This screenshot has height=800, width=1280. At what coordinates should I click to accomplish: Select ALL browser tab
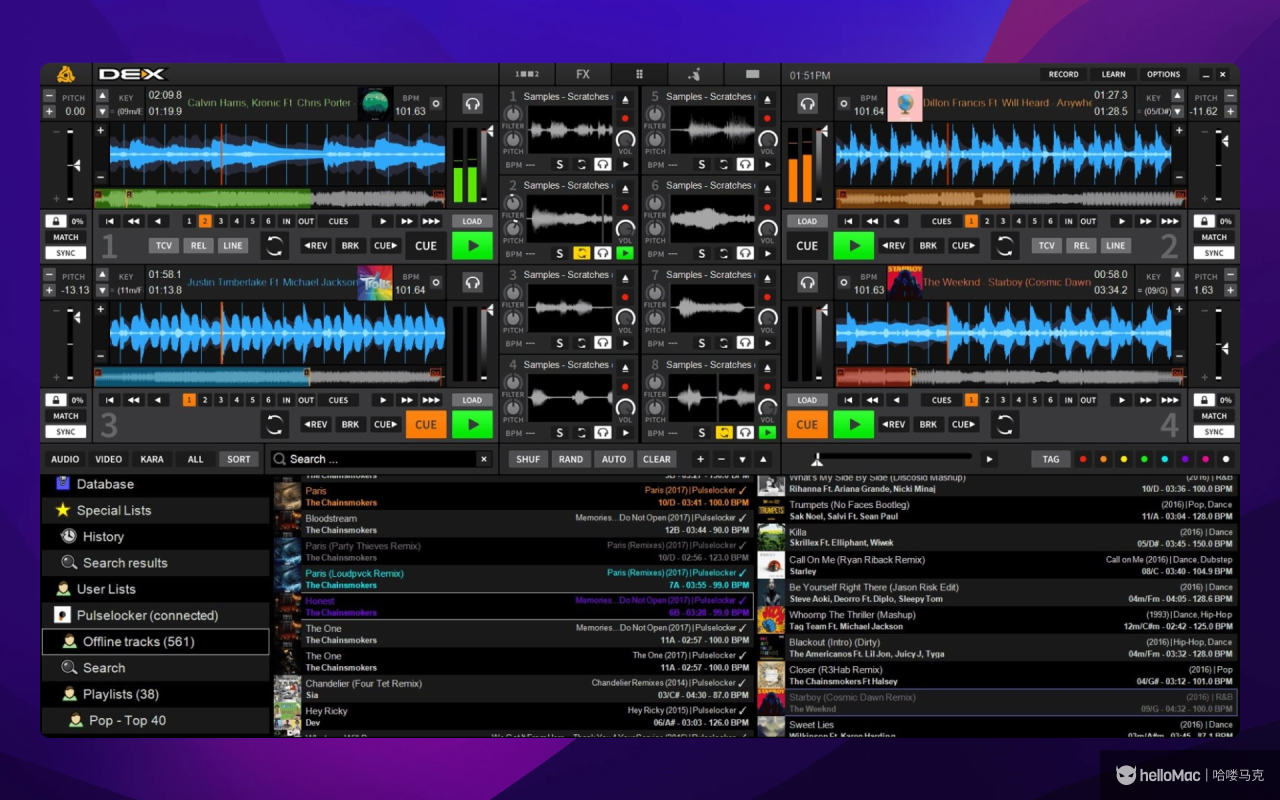point(195,459)
